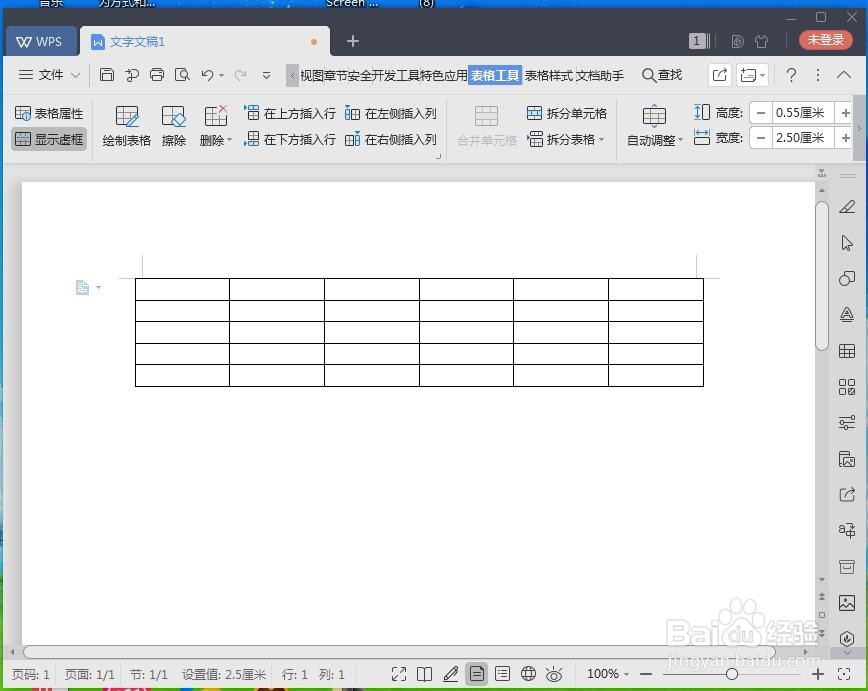Image resolution: width=868 pixels, height=691 pixels.
Task: Switch to the 视图 tab
Action: 312,75
